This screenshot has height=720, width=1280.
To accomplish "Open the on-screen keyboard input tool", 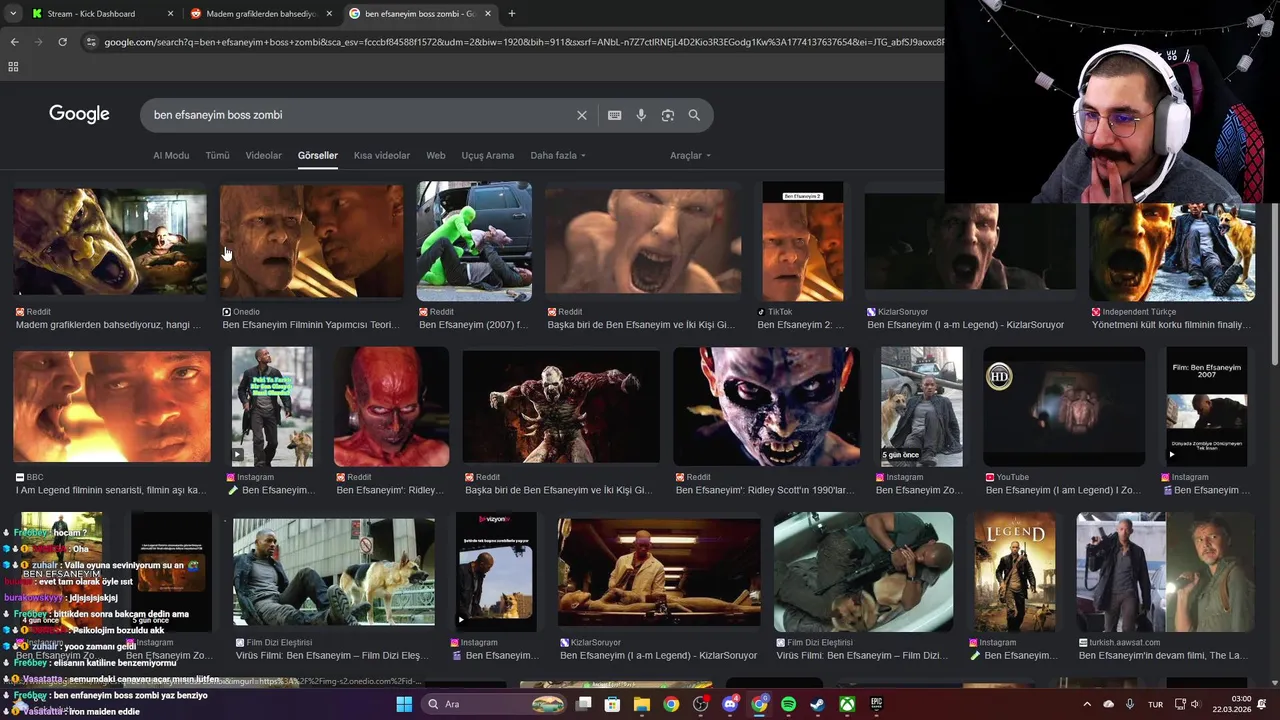I will [615, 115].
